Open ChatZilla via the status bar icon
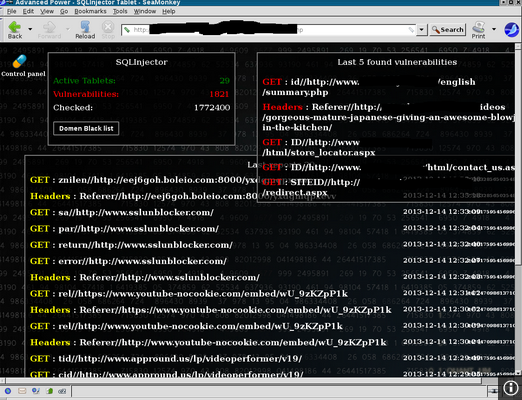 point(62,391)
